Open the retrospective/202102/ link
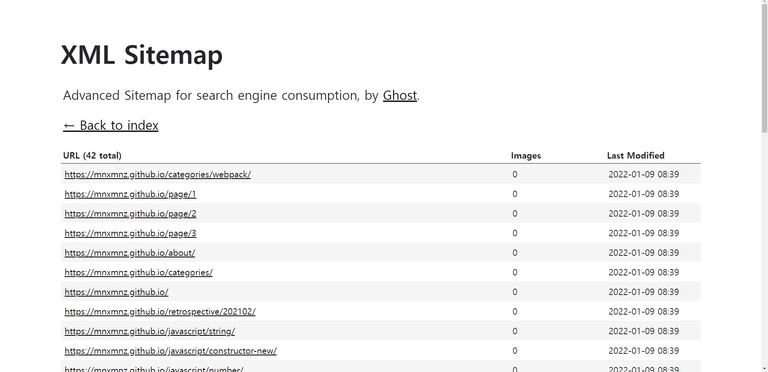This screenshot has height=372, width=768. (x=160, y=311)
